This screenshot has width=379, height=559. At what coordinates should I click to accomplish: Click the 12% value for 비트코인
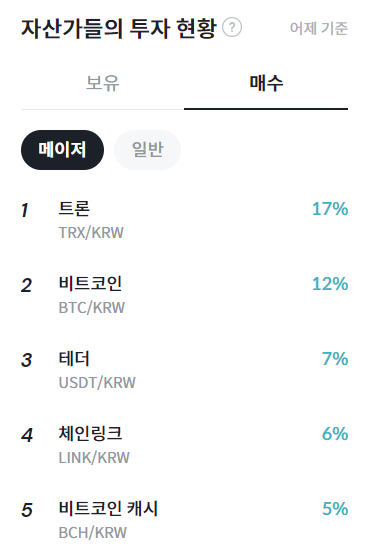330,284
